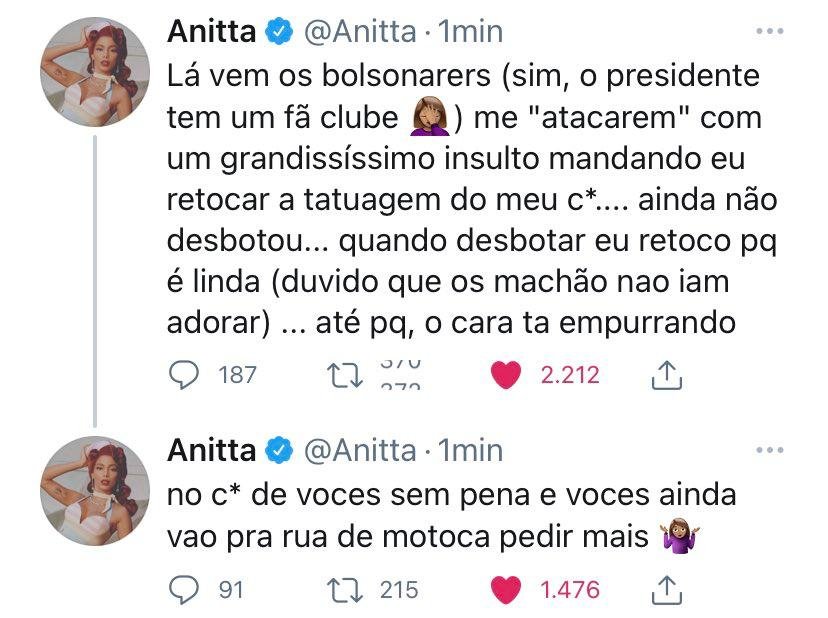Reply to the second tweet with 91 replies
The image size is (828, 618).
[x=182, y=590]
